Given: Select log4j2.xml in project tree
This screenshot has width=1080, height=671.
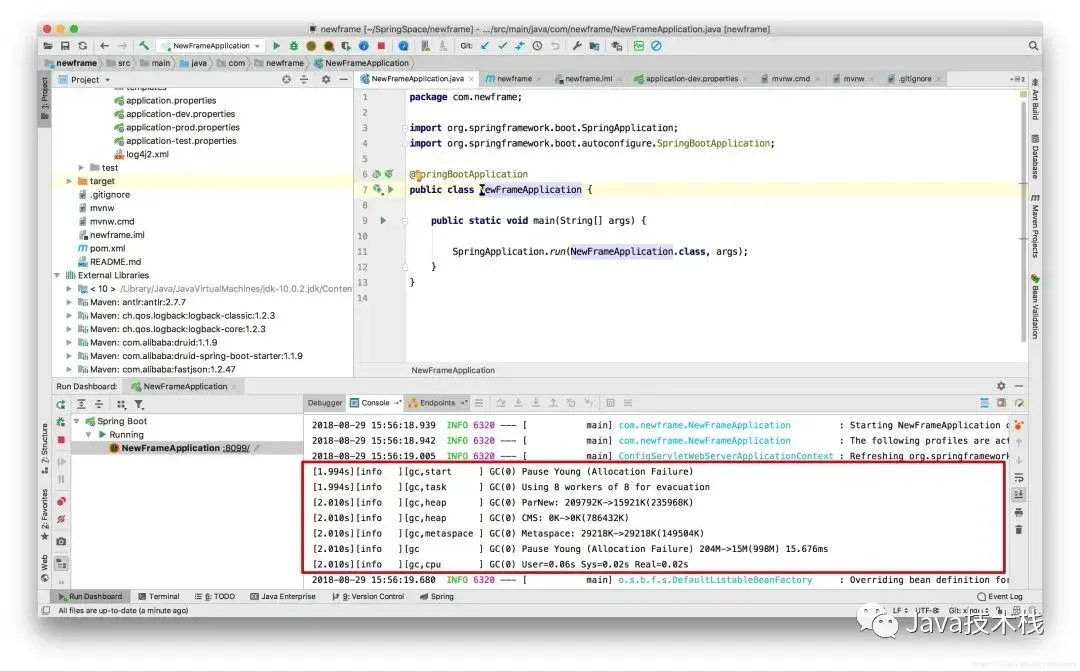Looking at the screenshot, I should (x=147, y=154).
